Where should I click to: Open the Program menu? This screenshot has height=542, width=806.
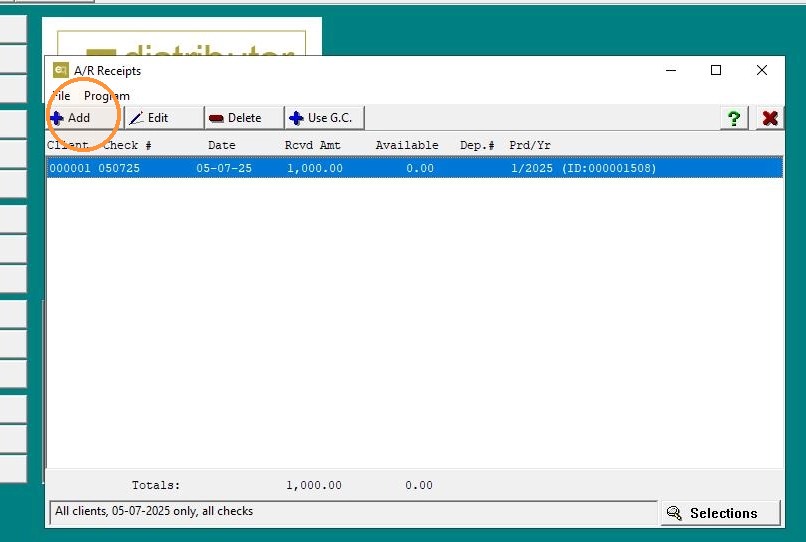[106, 96]
